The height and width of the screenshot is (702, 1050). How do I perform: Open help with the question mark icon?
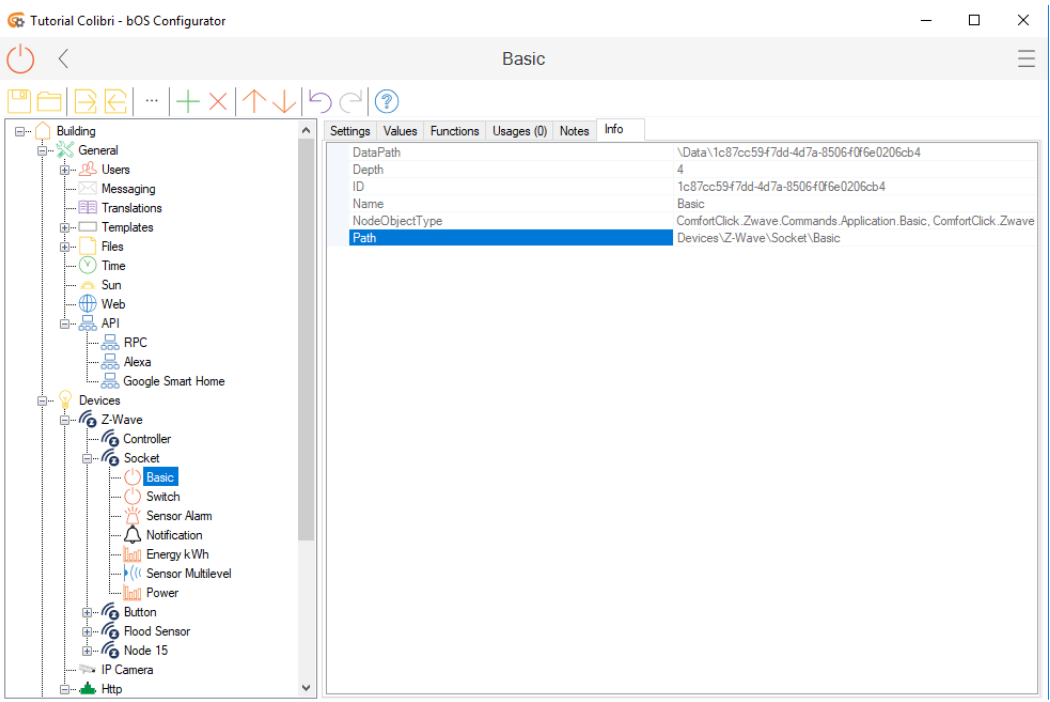387,101
